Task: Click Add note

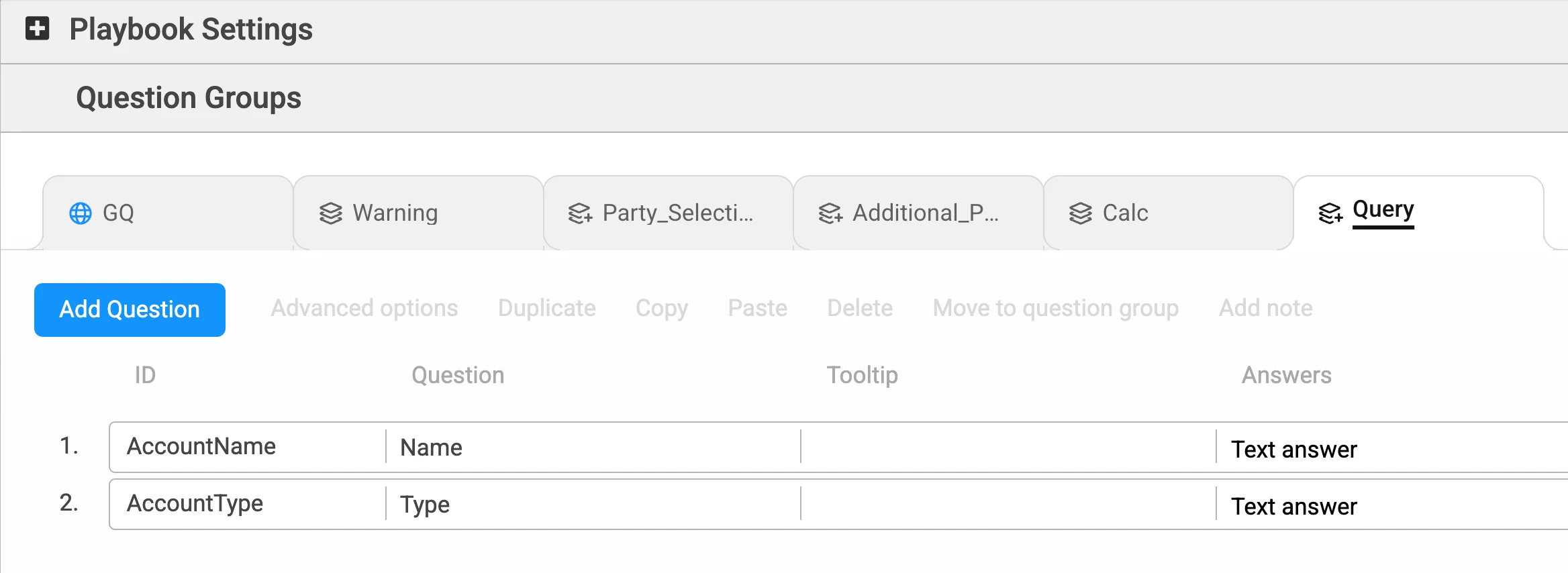Action: click(1265, 309)
